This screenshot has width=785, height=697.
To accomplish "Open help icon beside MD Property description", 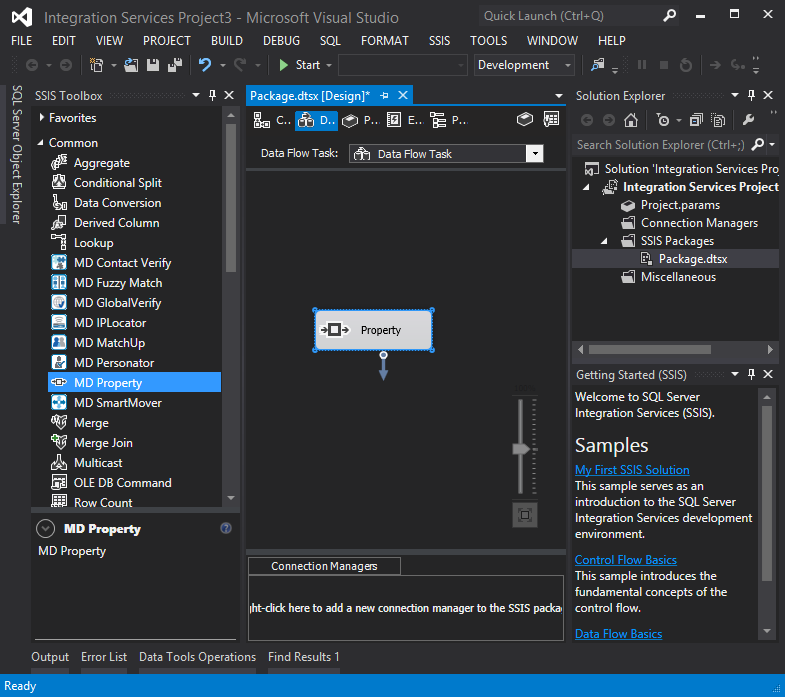I will pyautogui.click(x=226, y=529).
